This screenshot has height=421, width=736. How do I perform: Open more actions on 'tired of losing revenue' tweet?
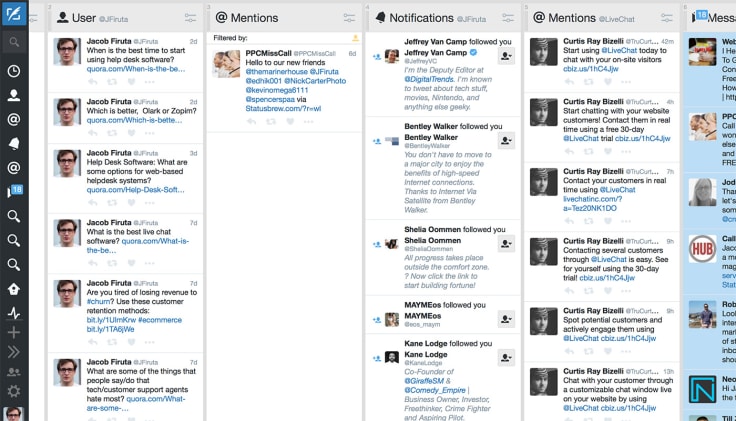pyautogui.click(x=150, y=342)
